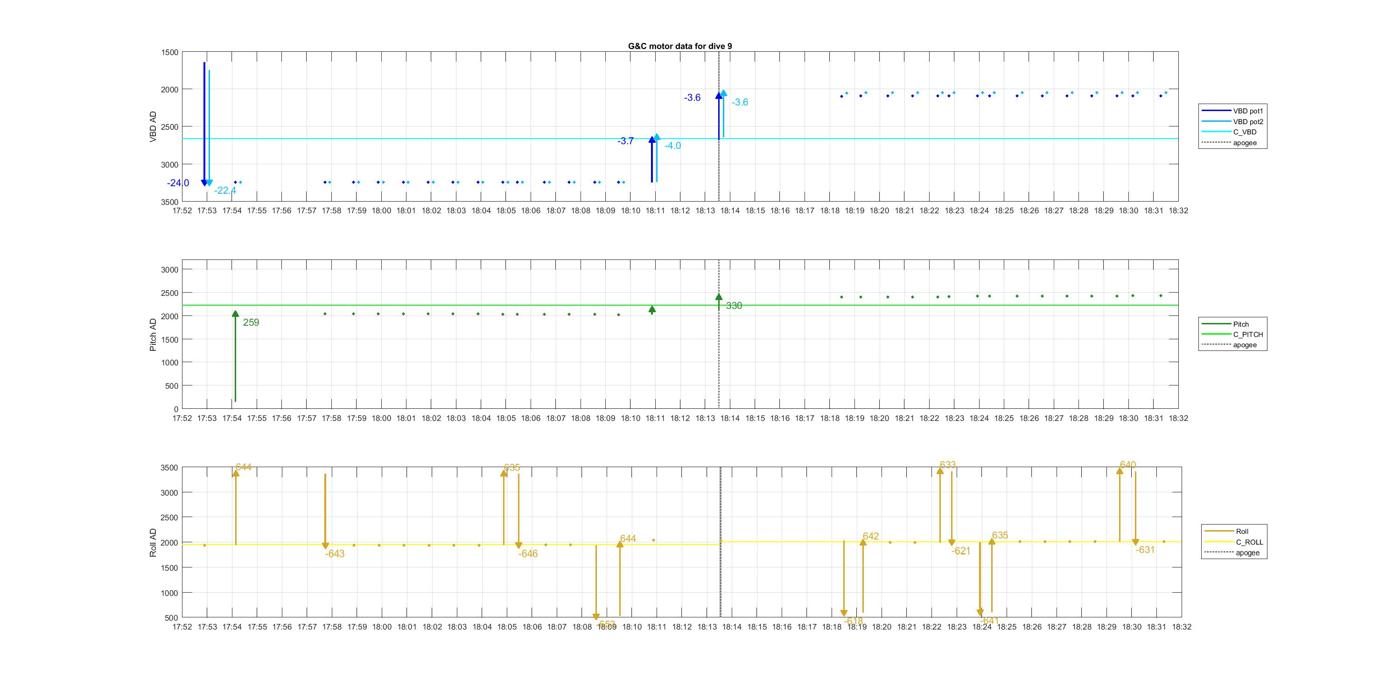Click the title 'G&C motor data for dive 9'
The image size is (1400, 693).
click(x=679, y=46)
